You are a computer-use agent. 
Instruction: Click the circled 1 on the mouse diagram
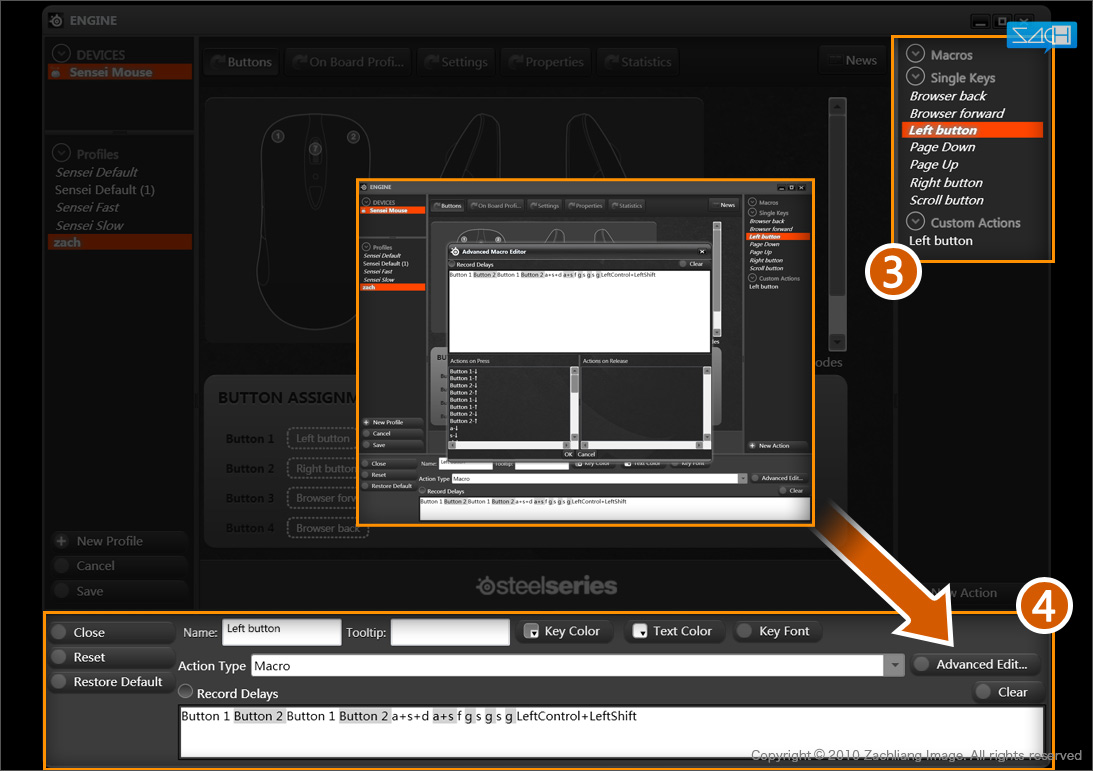click(x=277, y=136)
